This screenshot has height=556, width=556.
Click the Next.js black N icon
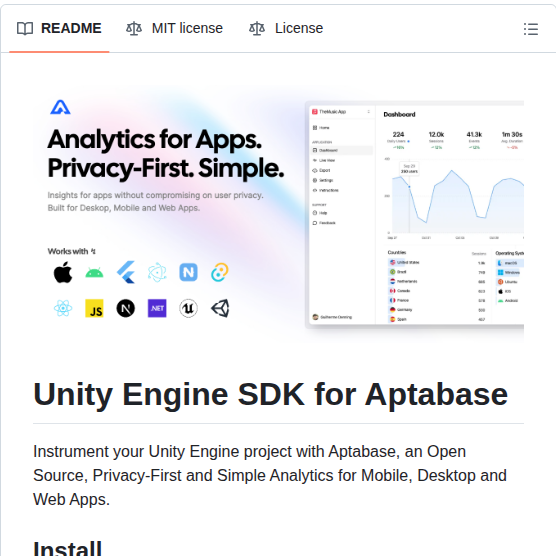pos(126,308)
